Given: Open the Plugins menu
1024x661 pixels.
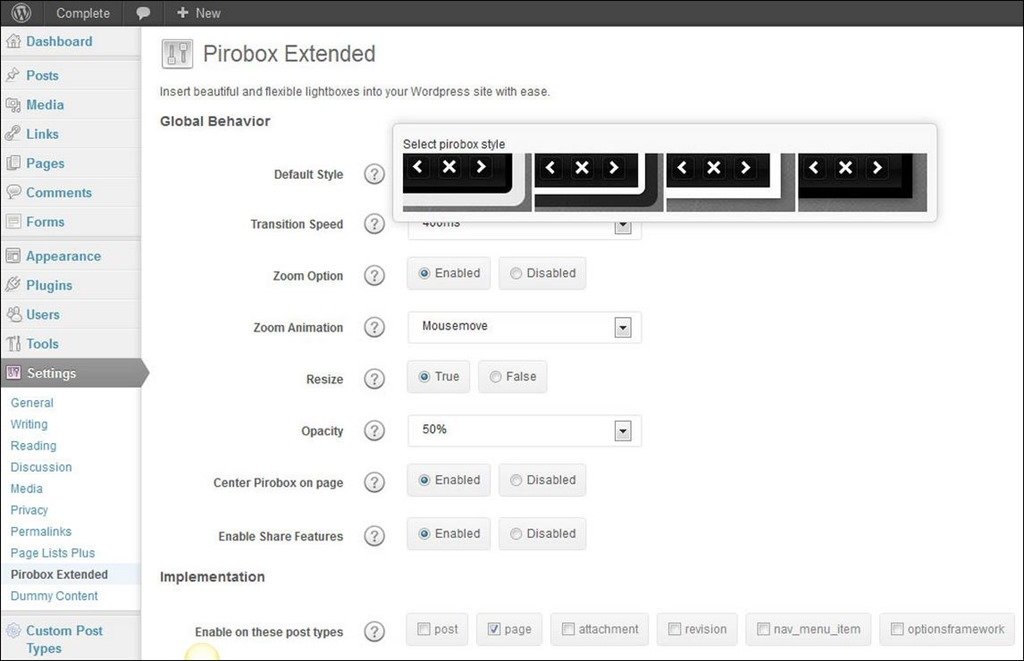Looking at the screenshot, I should (x=49, y=285).
